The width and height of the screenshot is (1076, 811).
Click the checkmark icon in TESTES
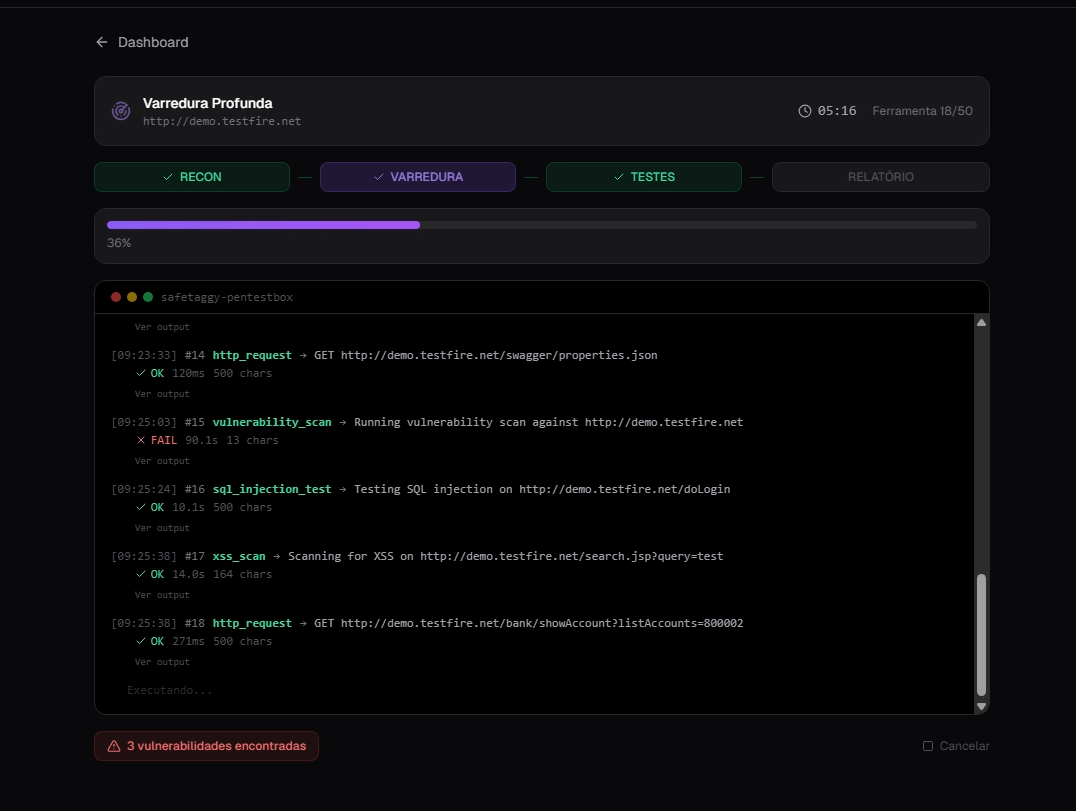[x=618, y=177]
